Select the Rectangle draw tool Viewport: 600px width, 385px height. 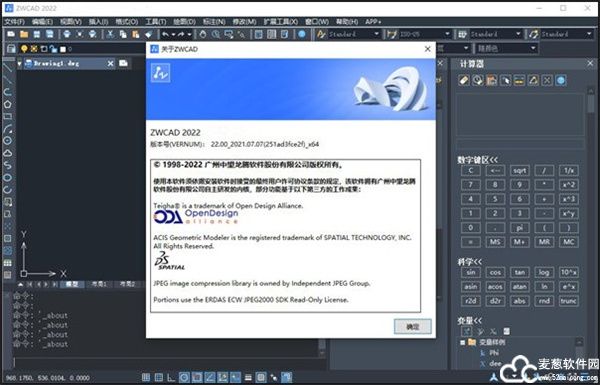(x=7, y=116)
